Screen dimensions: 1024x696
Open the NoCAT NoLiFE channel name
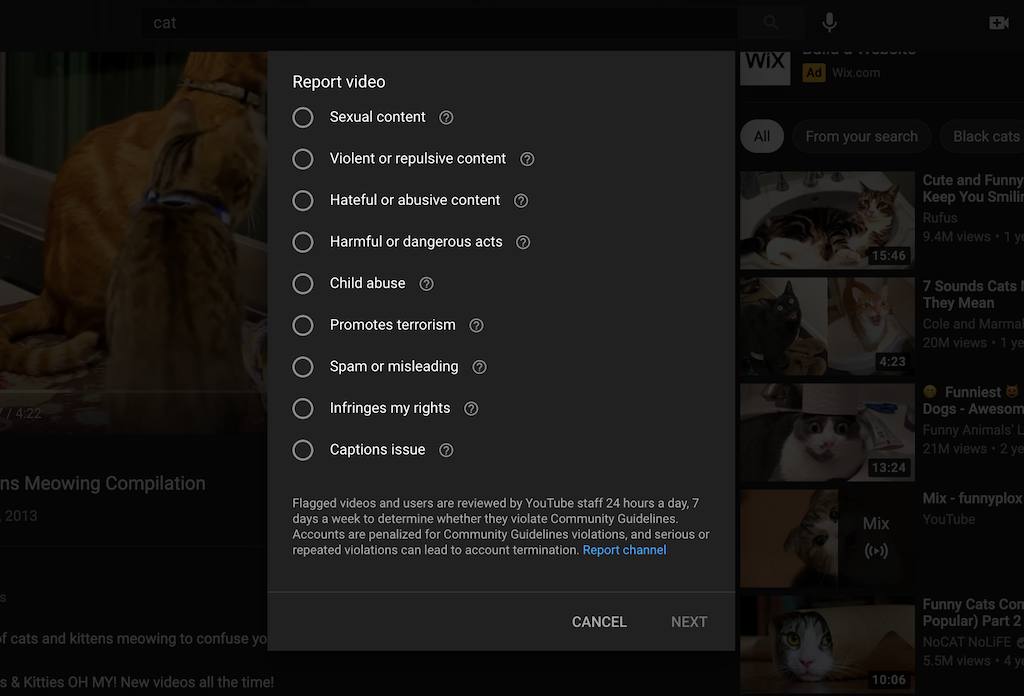[x=967, y=642]
